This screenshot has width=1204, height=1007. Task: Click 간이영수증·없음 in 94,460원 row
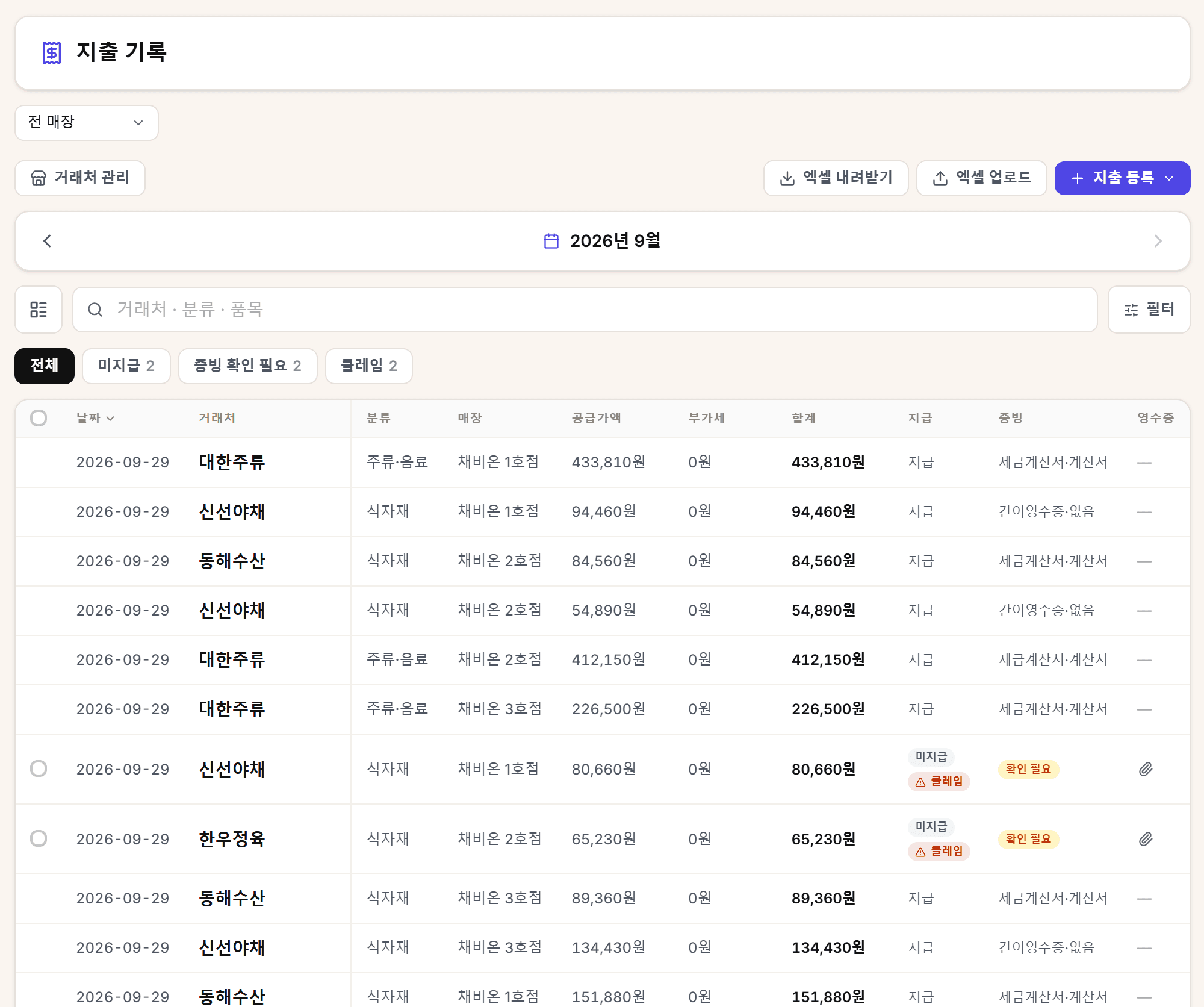click(1047, 512)
